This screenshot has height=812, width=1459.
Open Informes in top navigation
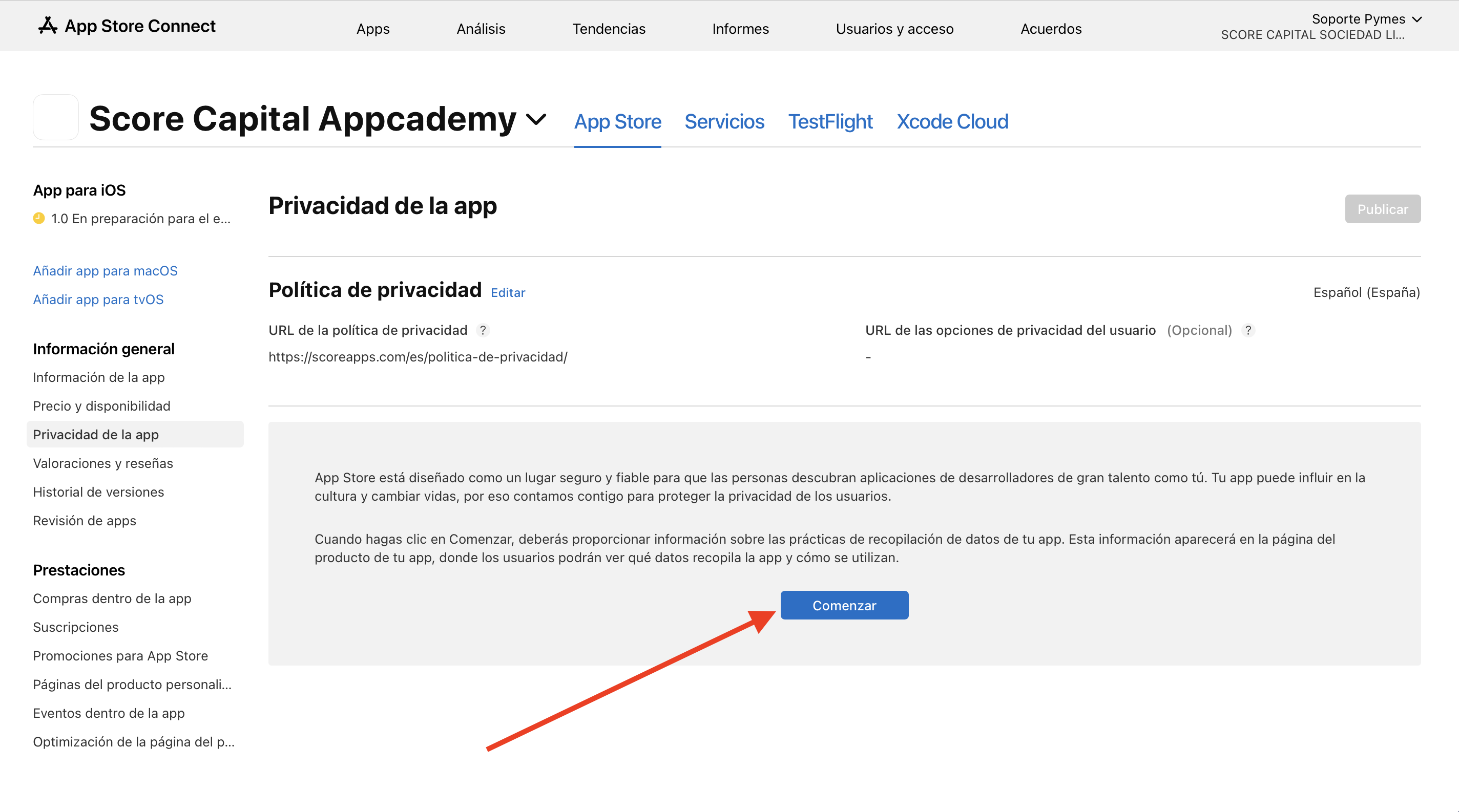(x=740, y=28)
